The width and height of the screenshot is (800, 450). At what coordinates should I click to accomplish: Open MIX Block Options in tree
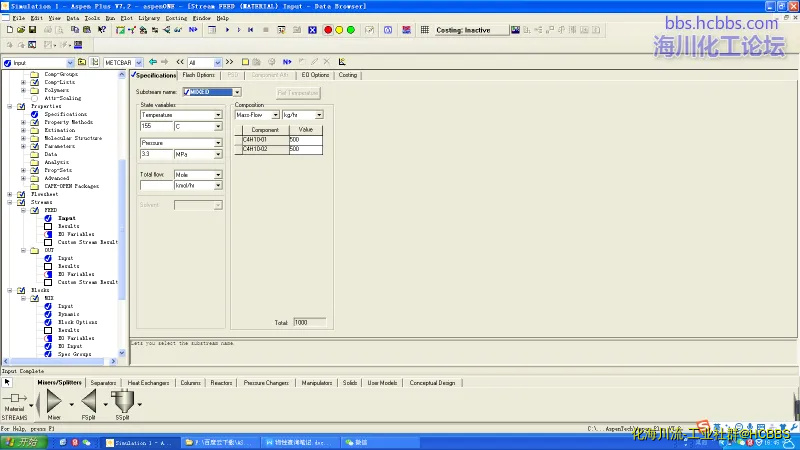77,322
